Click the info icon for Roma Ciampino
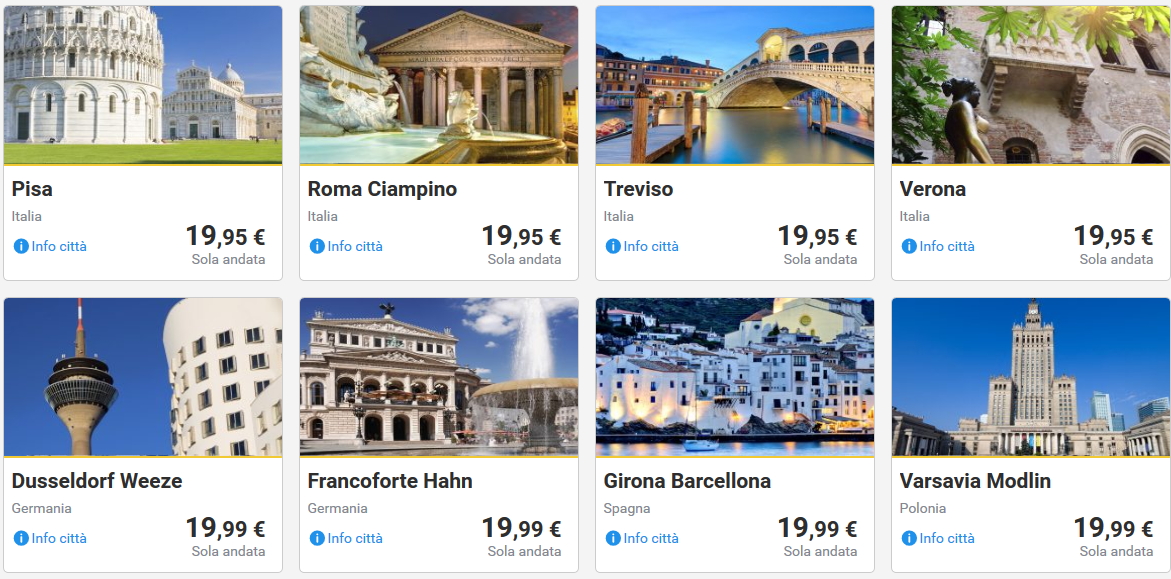1171x579 pixels. tap(317, 246)
